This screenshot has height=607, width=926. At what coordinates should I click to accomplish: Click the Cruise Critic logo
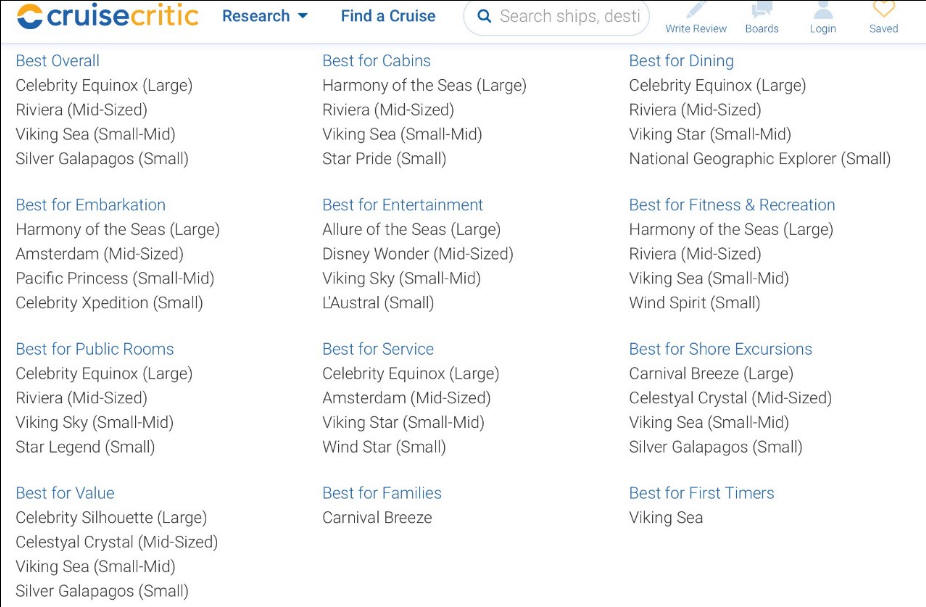(107, 15)
